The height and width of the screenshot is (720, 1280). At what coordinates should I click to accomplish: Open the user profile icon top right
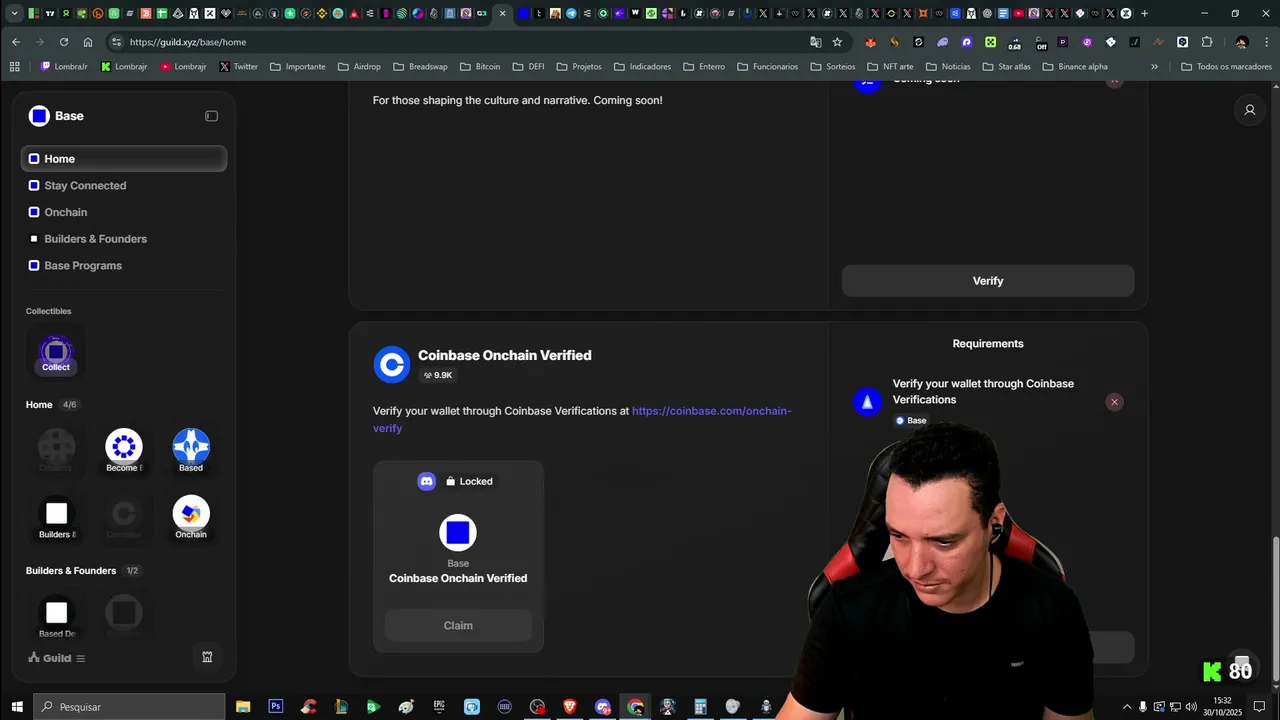click(x=1249, y=110)
